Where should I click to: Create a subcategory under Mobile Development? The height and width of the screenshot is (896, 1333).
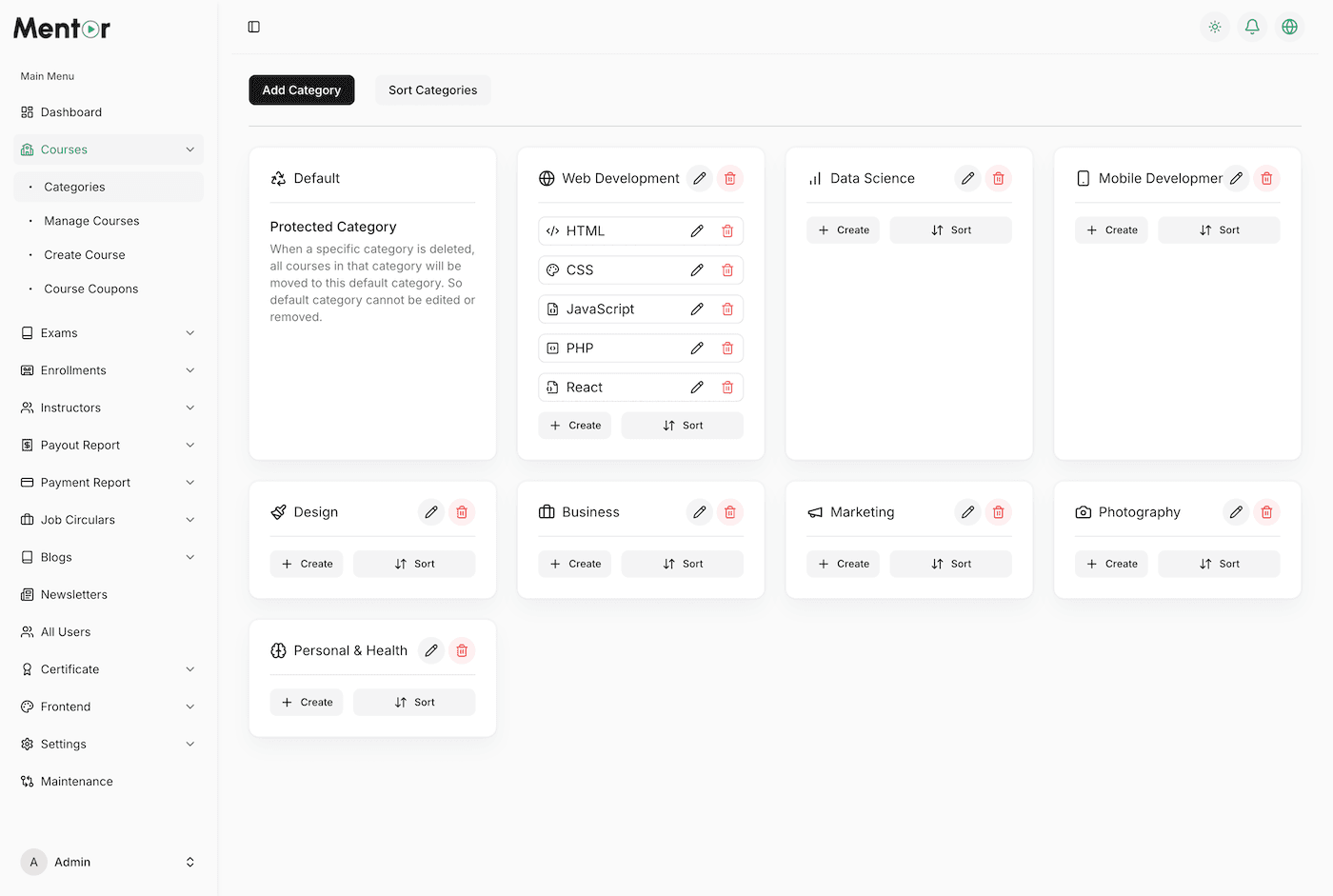pyautogui.click(x=1111, y=229)
